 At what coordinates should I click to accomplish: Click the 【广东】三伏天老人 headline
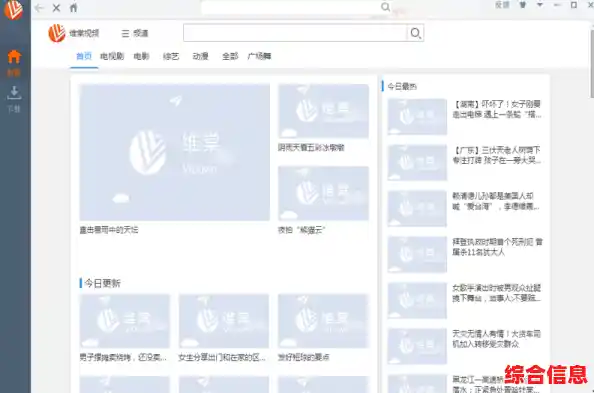coord(497,155)
